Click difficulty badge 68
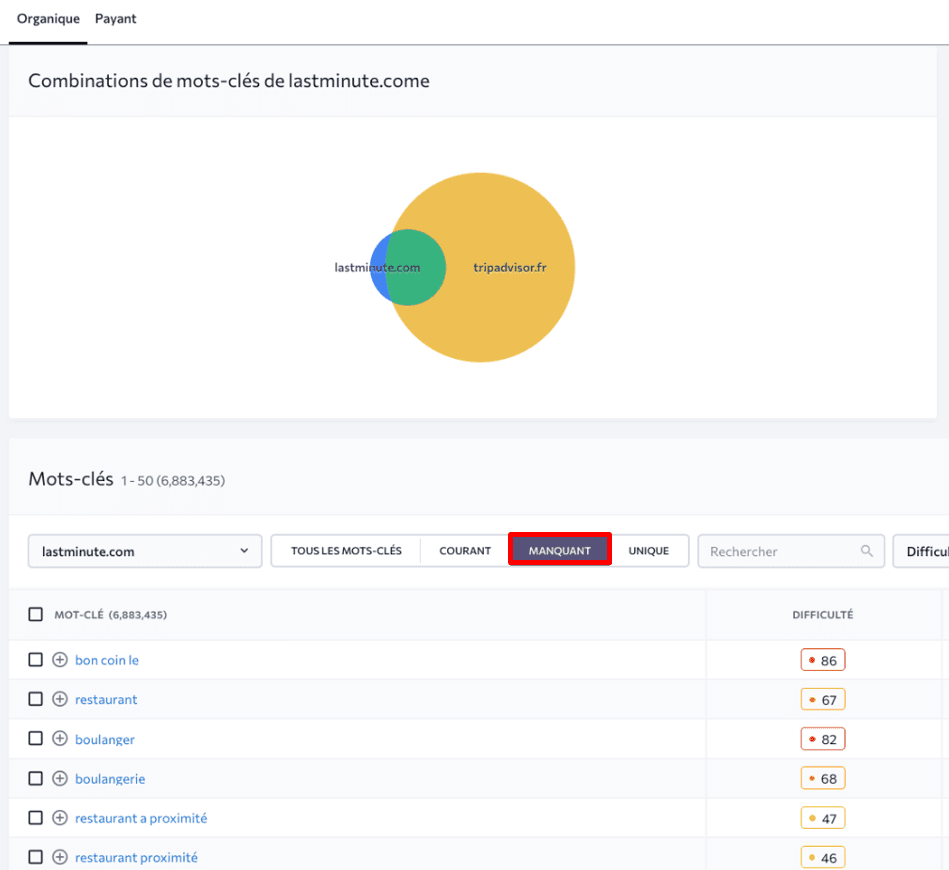Viewport: 949px width, 870px height. pyautogui.click(x=823, y=779)
